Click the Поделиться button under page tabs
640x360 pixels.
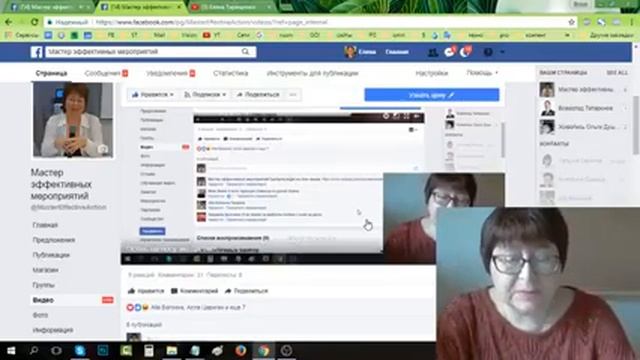coord(258,95)
